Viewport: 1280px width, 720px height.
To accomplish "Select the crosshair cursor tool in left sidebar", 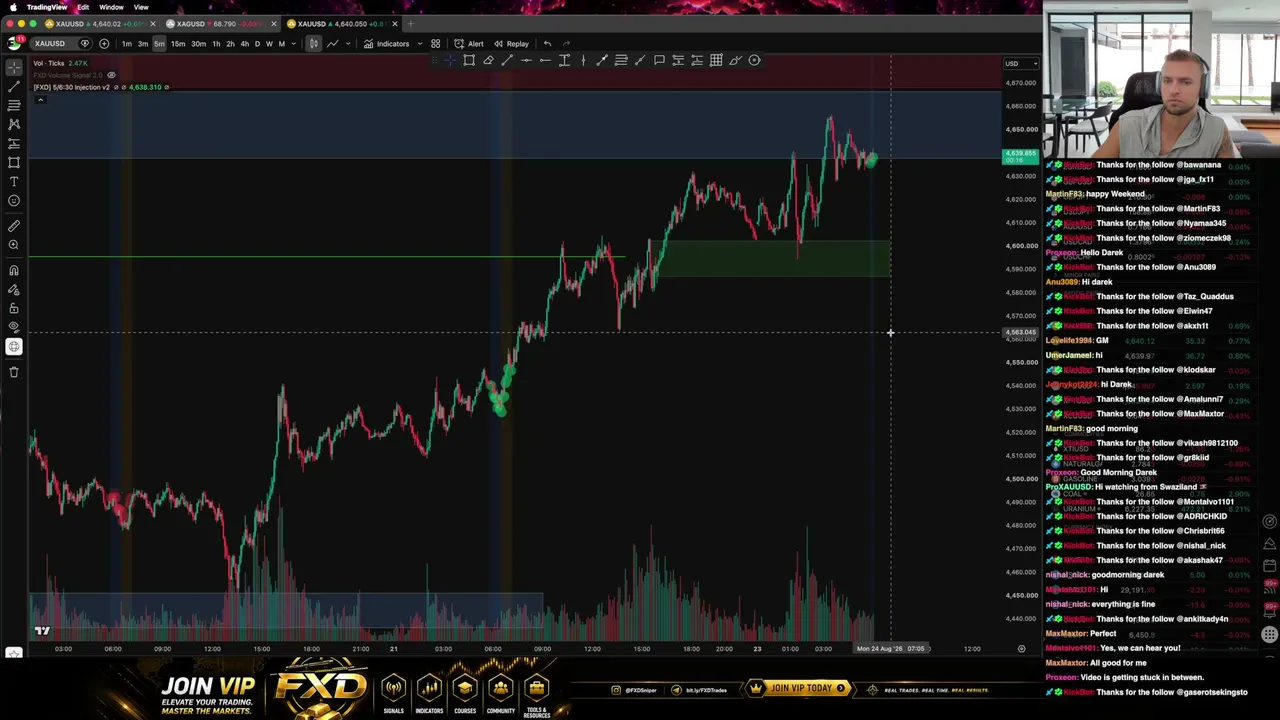I will [14, 67].
